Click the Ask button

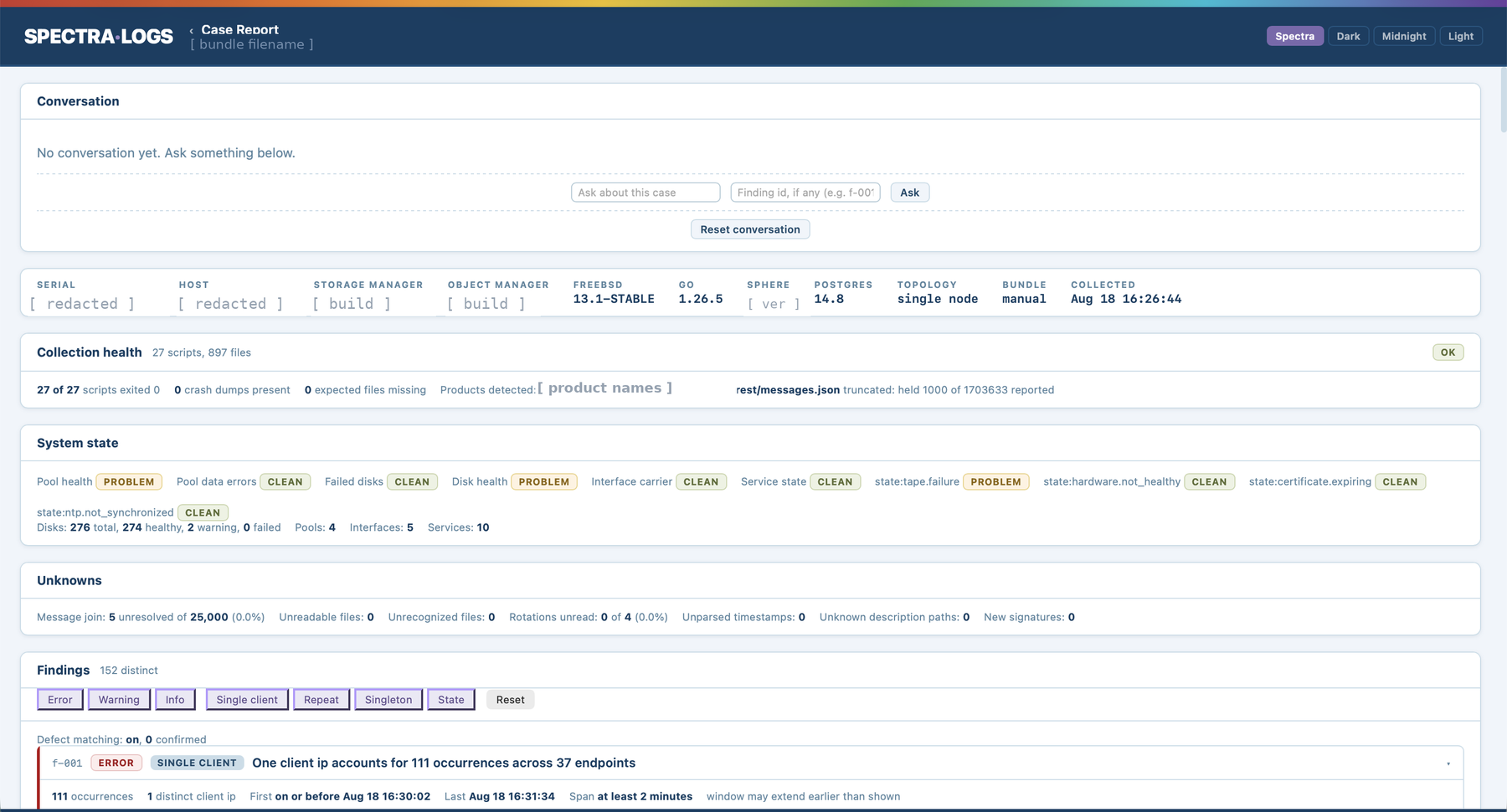(x=909, y=193)
